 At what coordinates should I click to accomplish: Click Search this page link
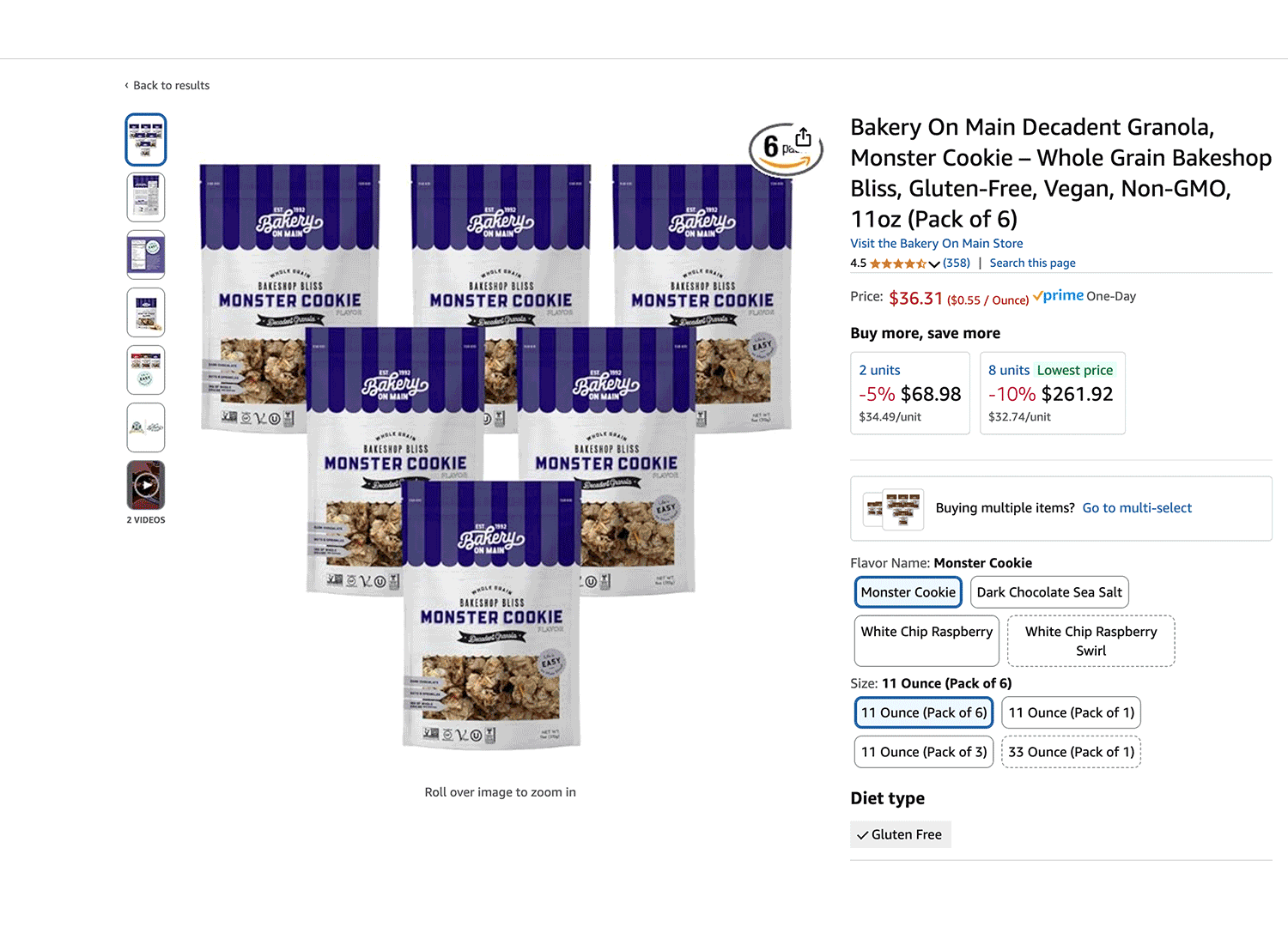coord(1032,264)
